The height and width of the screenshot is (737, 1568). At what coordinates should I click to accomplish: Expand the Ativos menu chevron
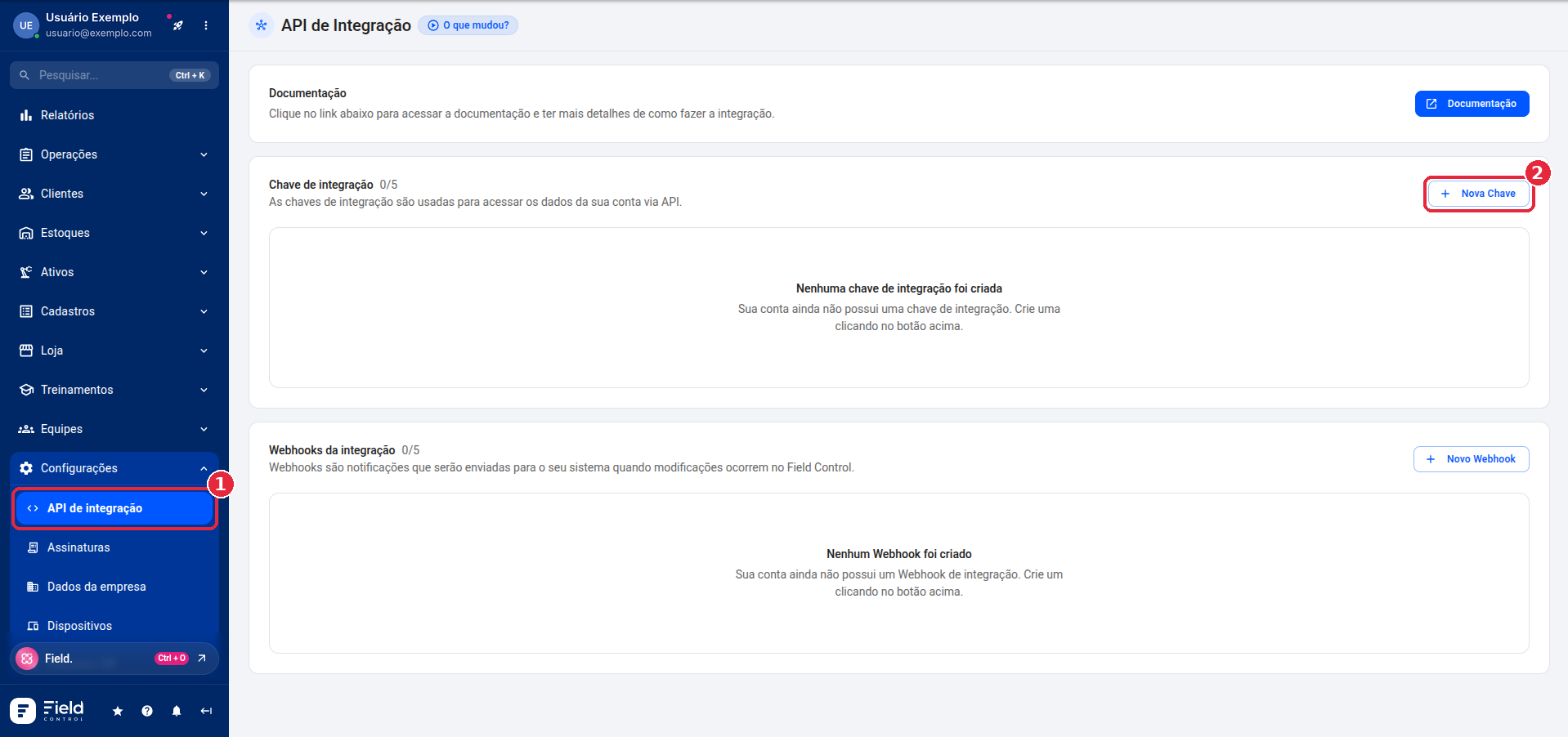coord(204,272)
